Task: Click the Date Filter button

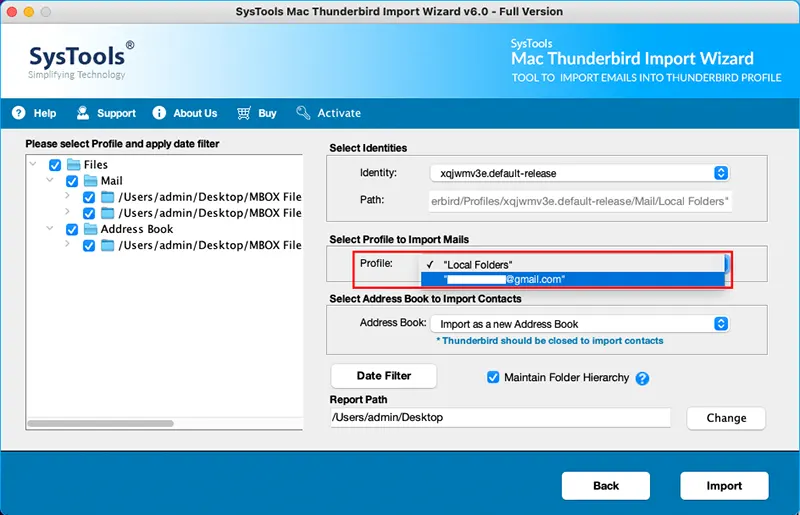Action: pos(384,376)
